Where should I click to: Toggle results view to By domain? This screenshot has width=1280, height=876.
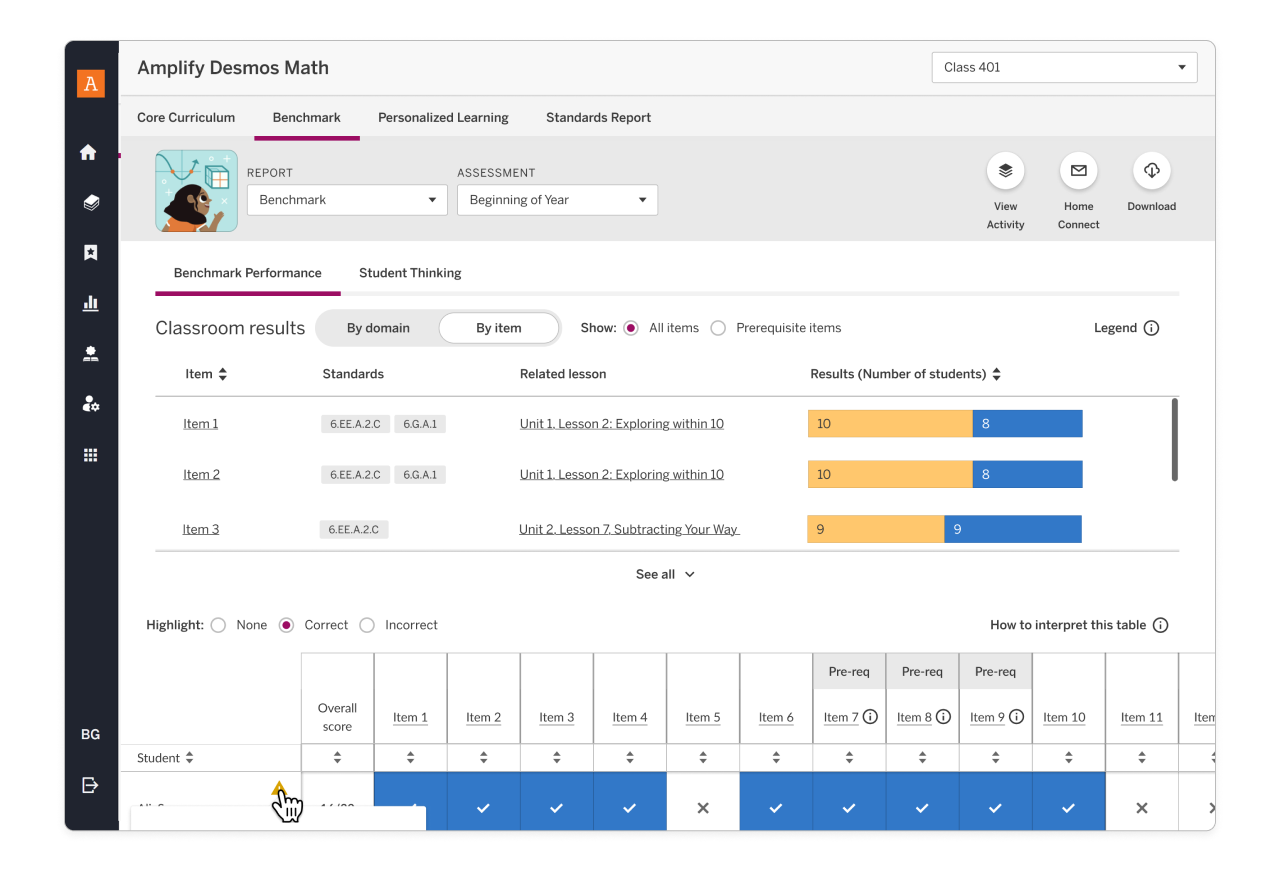point(378,328)
